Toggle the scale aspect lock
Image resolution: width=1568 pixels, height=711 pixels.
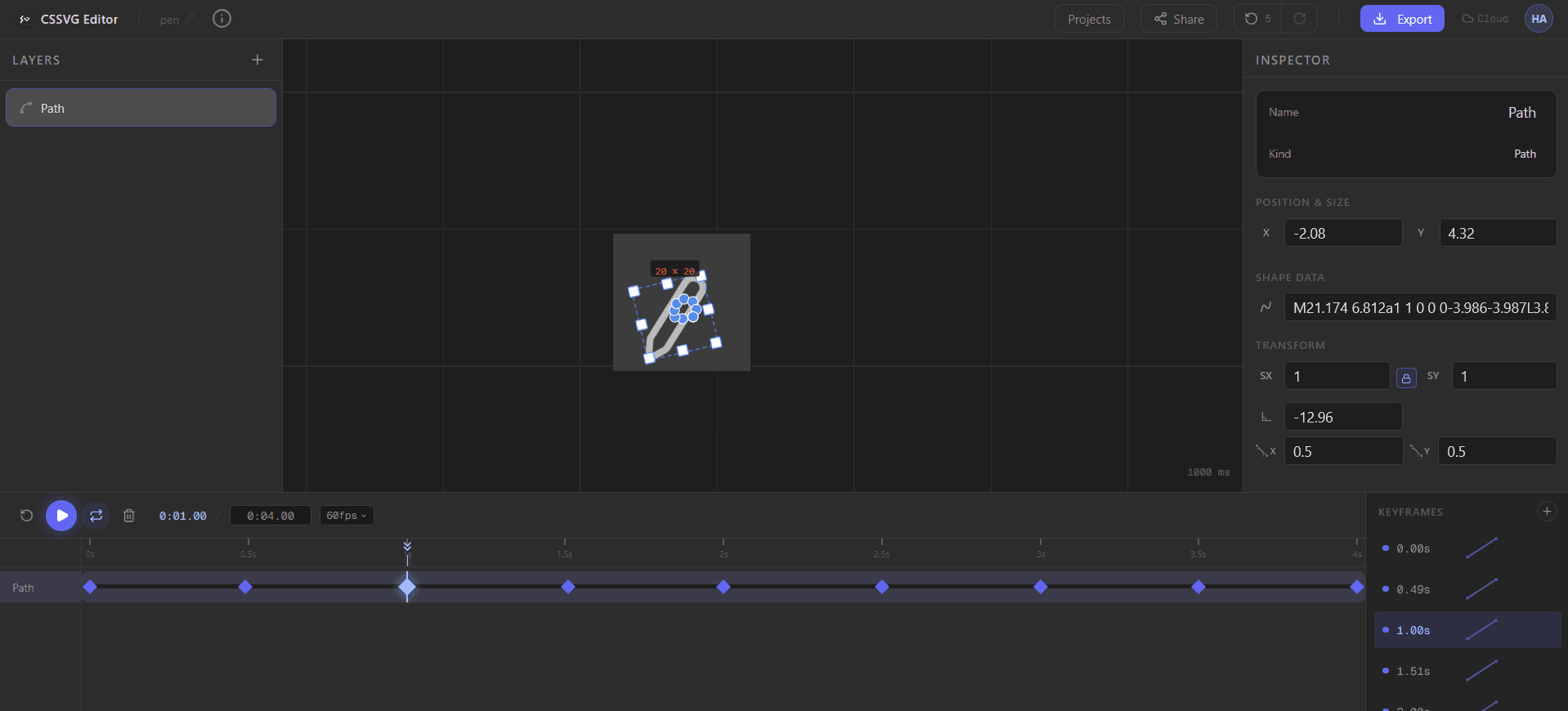(1406, 378)
